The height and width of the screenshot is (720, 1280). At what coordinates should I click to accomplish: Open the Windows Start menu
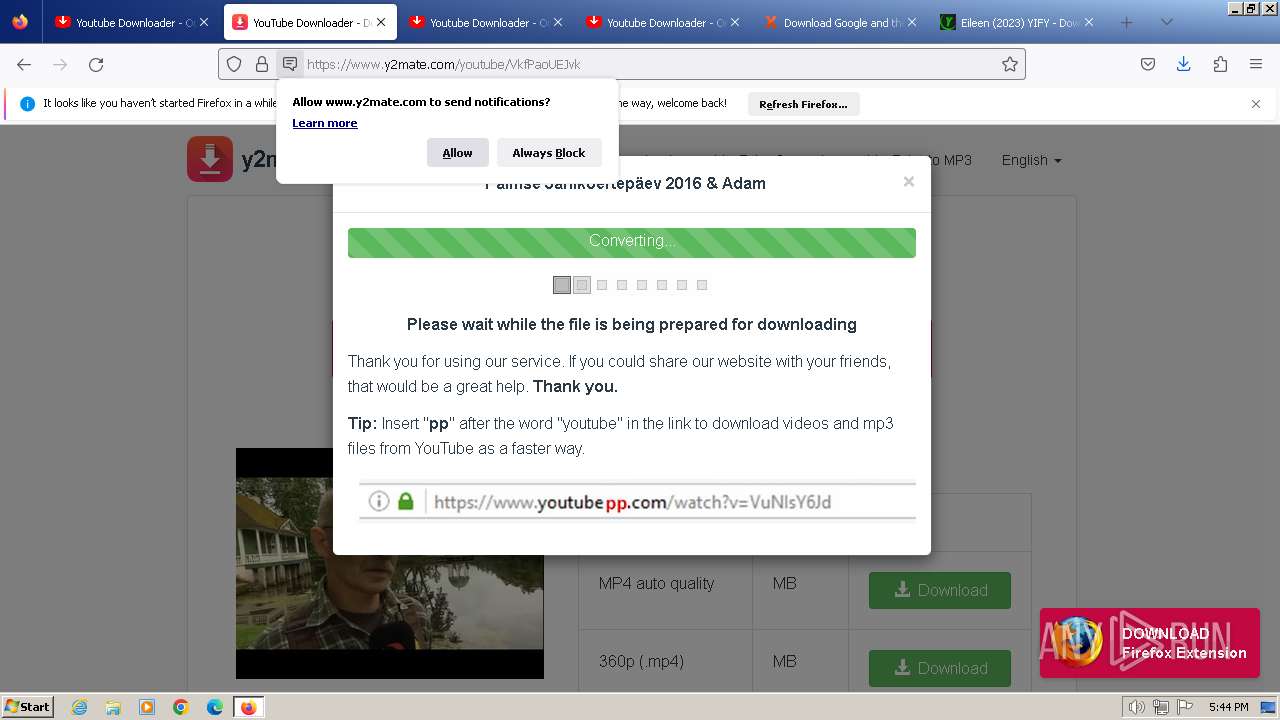(x=28, y=707)
